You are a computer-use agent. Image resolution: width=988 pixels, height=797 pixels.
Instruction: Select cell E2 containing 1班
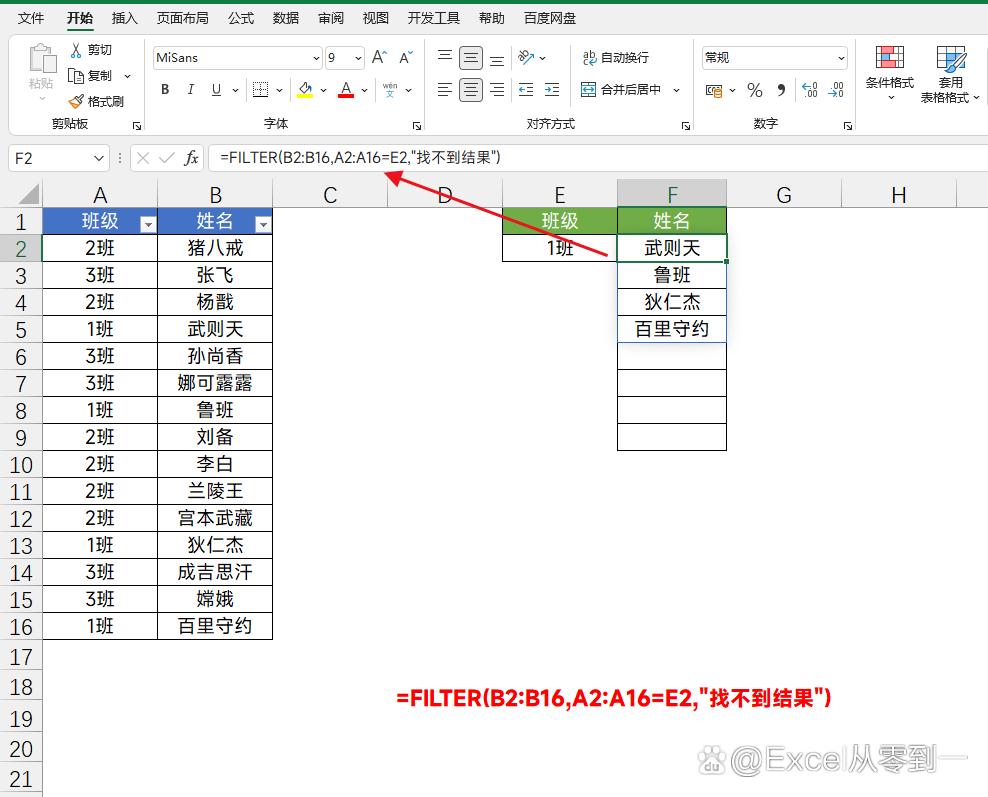coord(560,248)
